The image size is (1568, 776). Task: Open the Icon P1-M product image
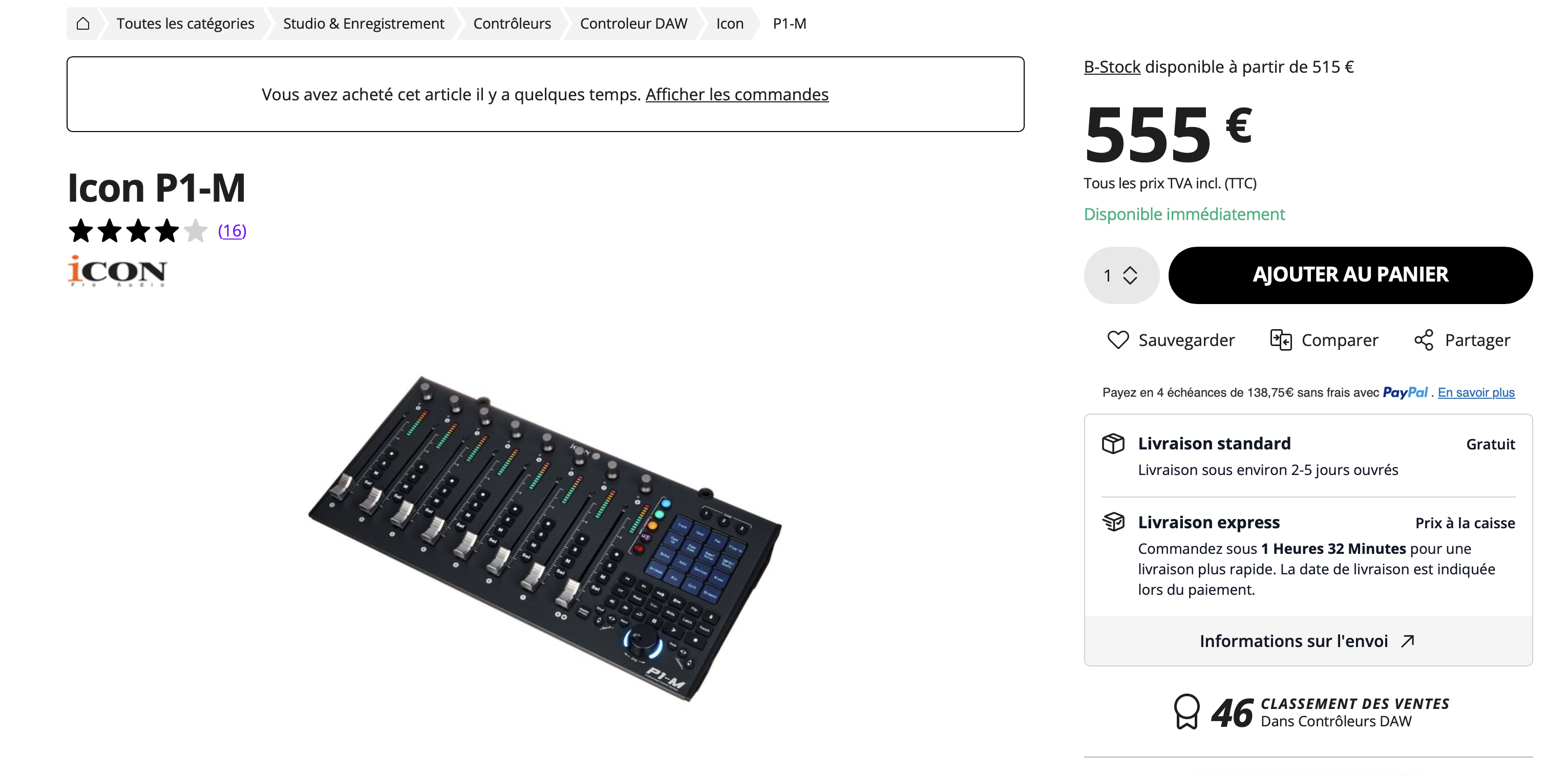(545, 538)
